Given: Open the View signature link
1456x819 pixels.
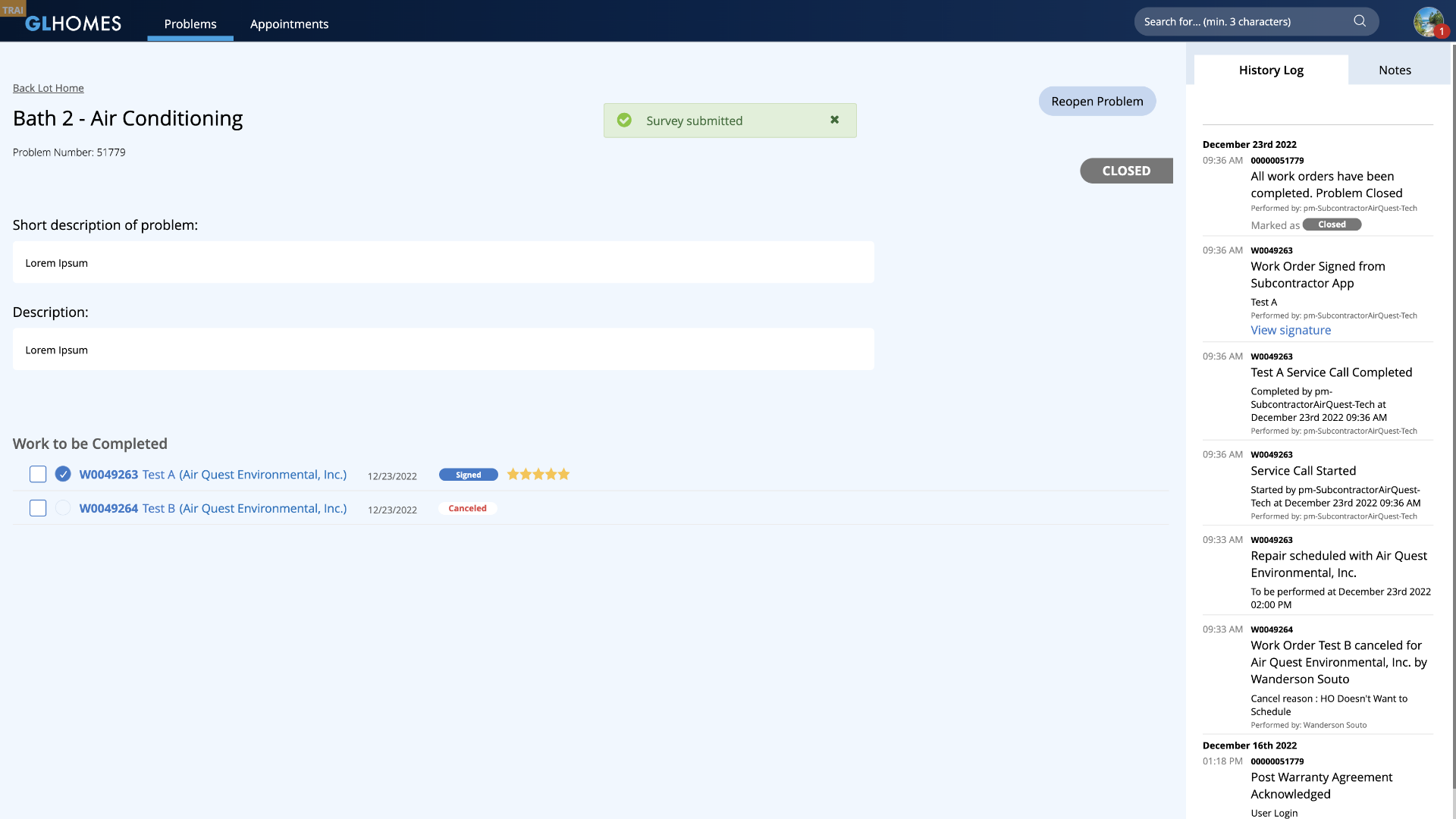Looking at the screenshot, I should coord(1291,330).
